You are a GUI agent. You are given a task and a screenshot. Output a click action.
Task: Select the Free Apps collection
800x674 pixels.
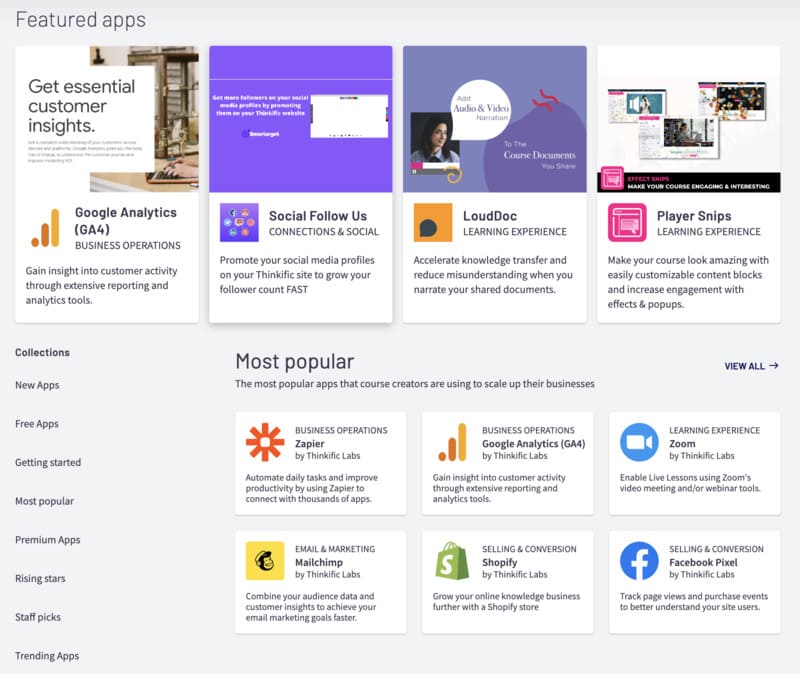[x=37, y=424]
